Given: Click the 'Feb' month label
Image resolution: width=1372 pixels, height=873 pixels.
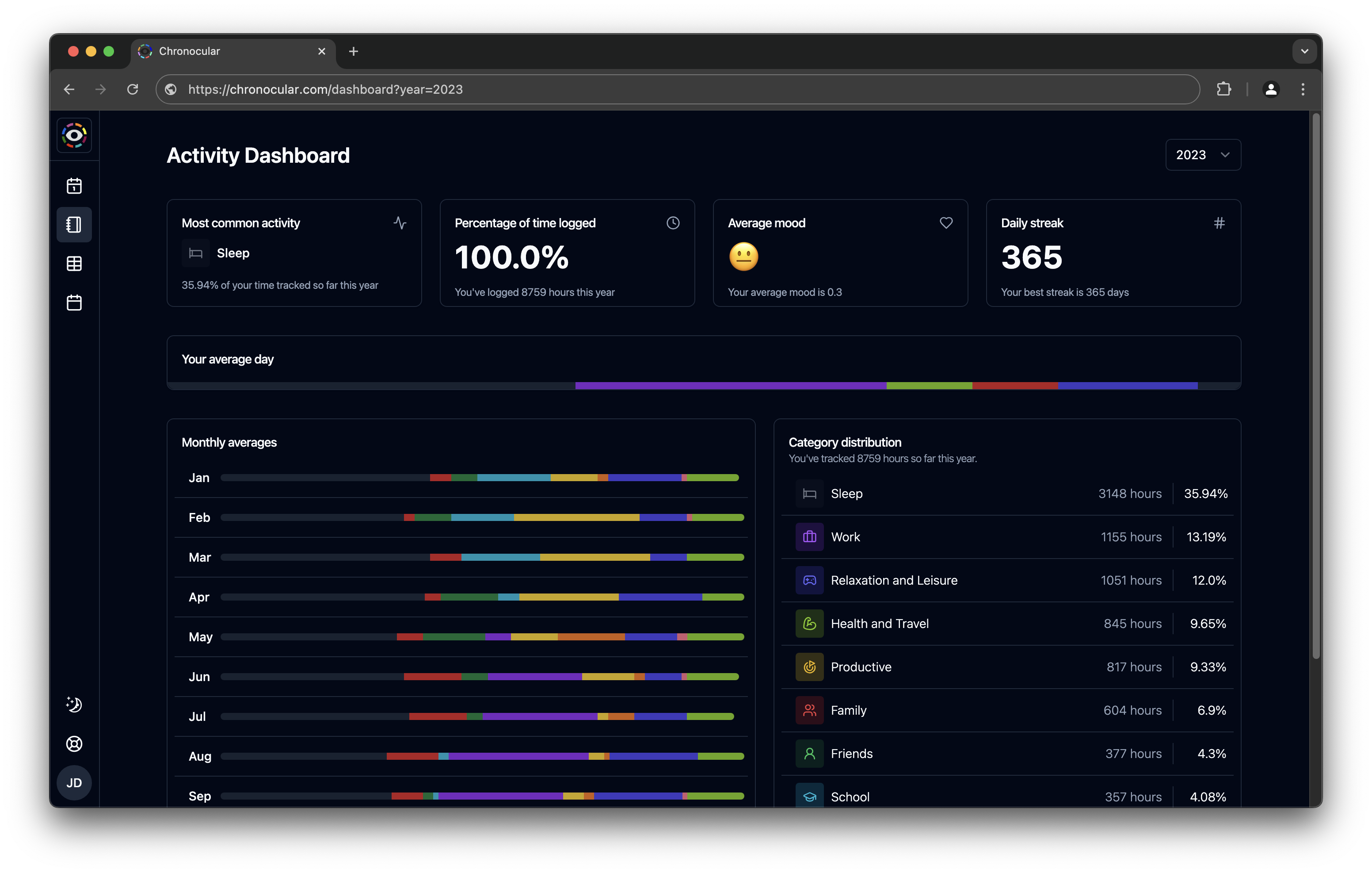Looking at the screenshot, I should point(199,518).
